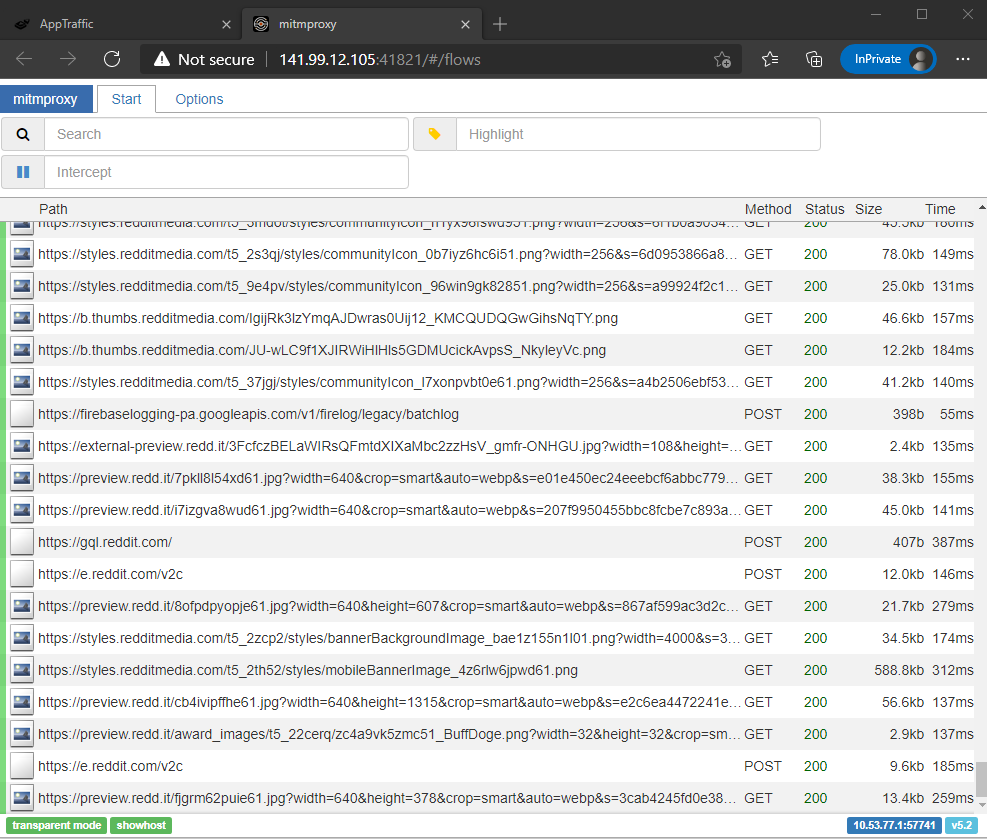Click the InPrivate profile badge
The image size is (987, 839).
[x=888, y=59]
